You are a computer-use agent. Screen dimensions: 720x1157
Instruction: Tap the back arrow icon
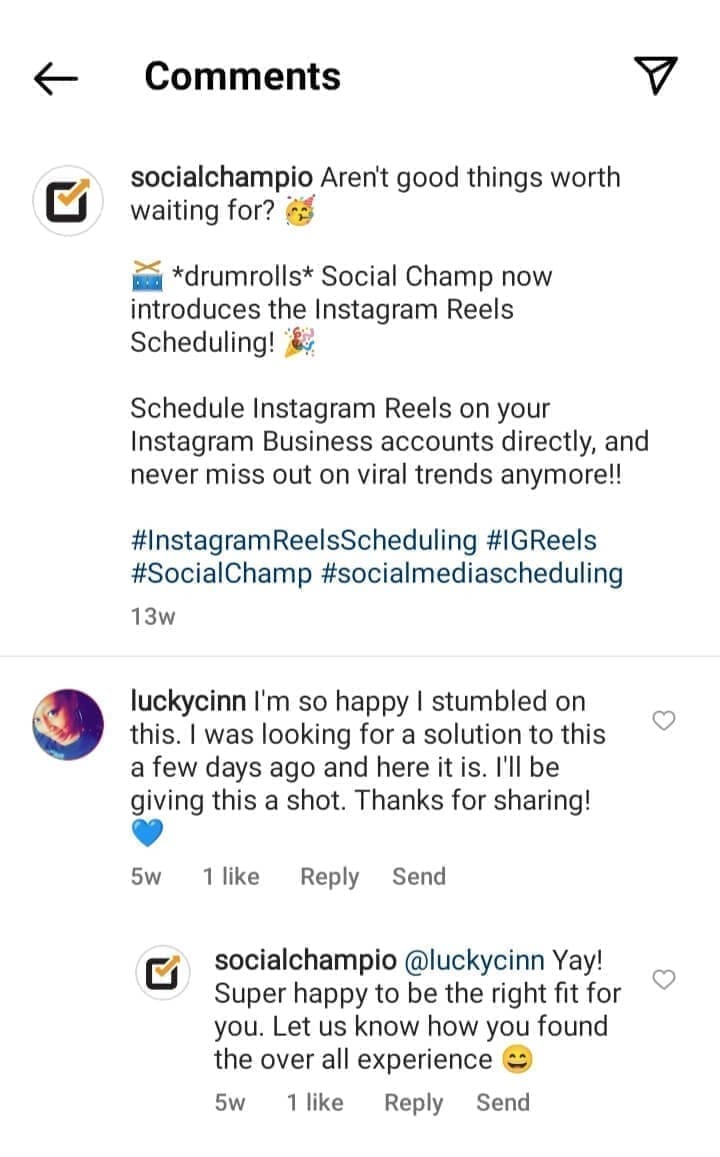[56, 78]
